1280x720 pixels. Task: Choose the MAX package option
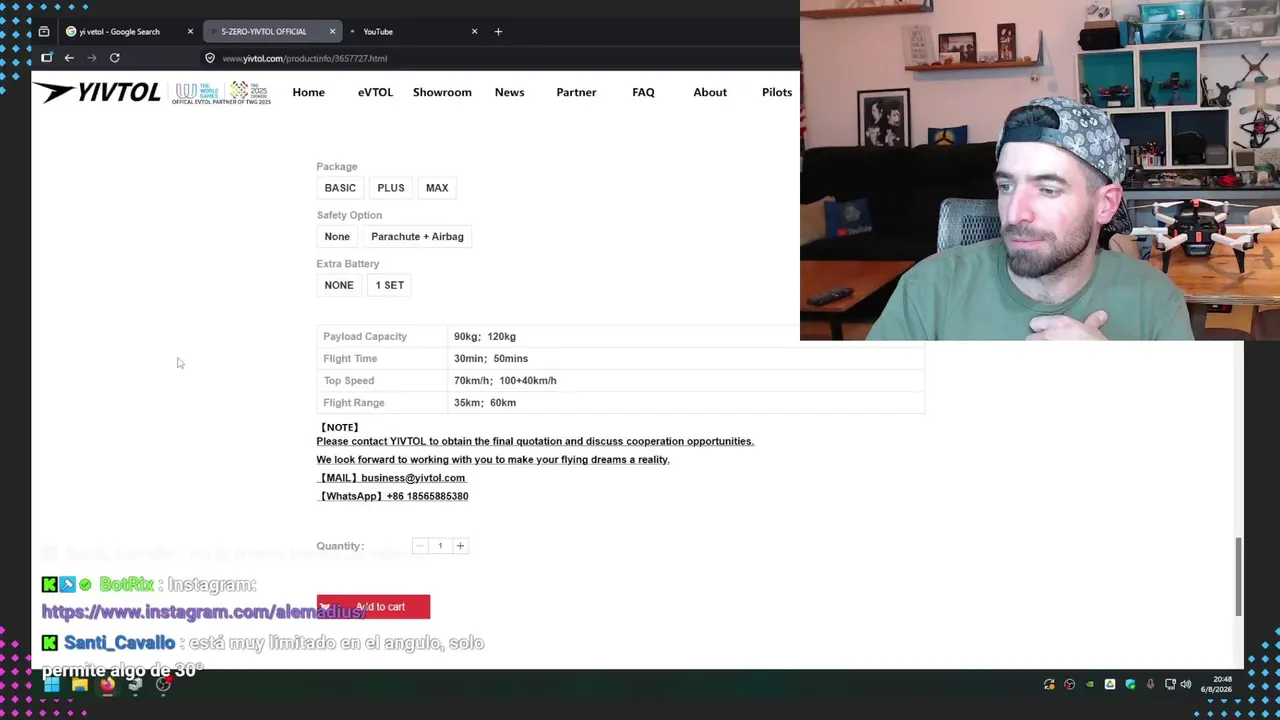tap(437, 188)
